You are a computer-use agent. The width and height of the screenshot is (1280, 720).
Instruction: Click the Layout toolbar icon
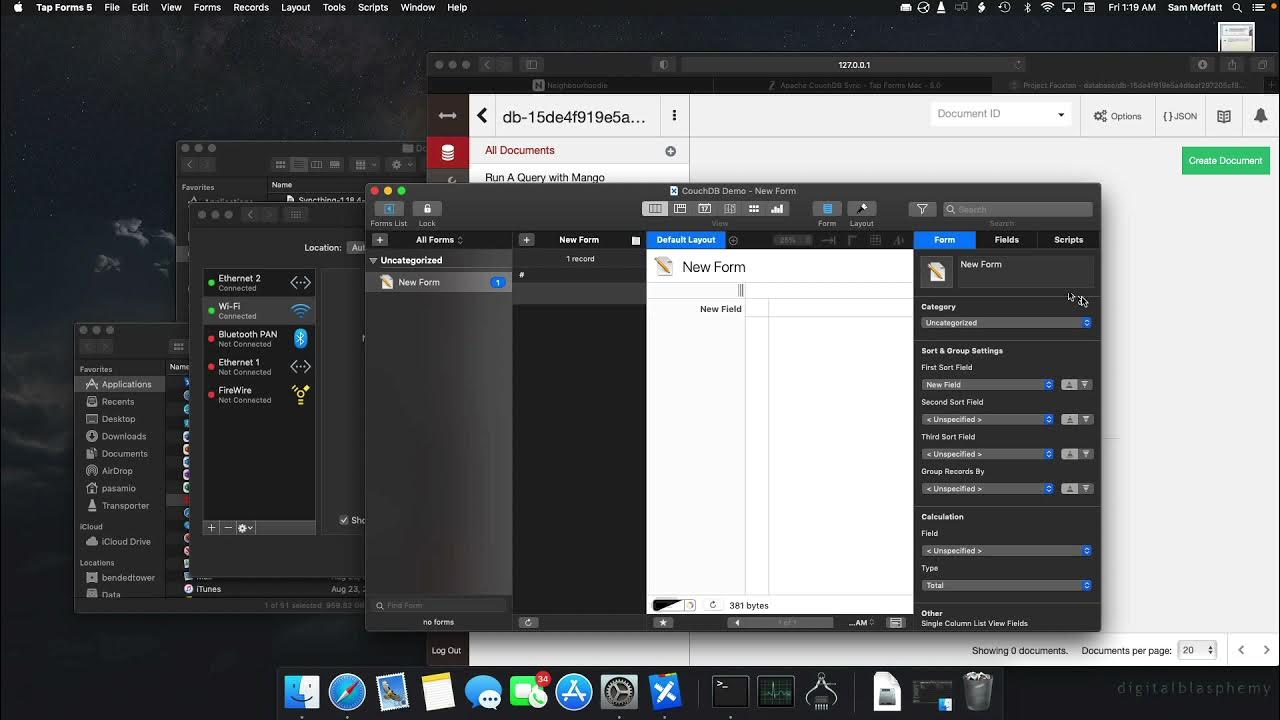tap(862, 209)
